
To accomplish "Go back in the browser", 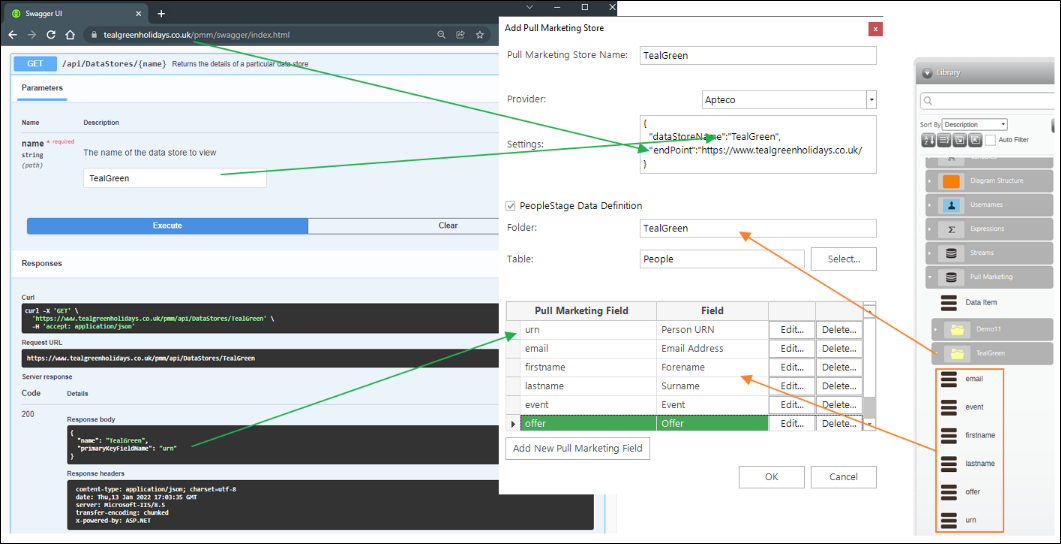I will pos(12,35).
